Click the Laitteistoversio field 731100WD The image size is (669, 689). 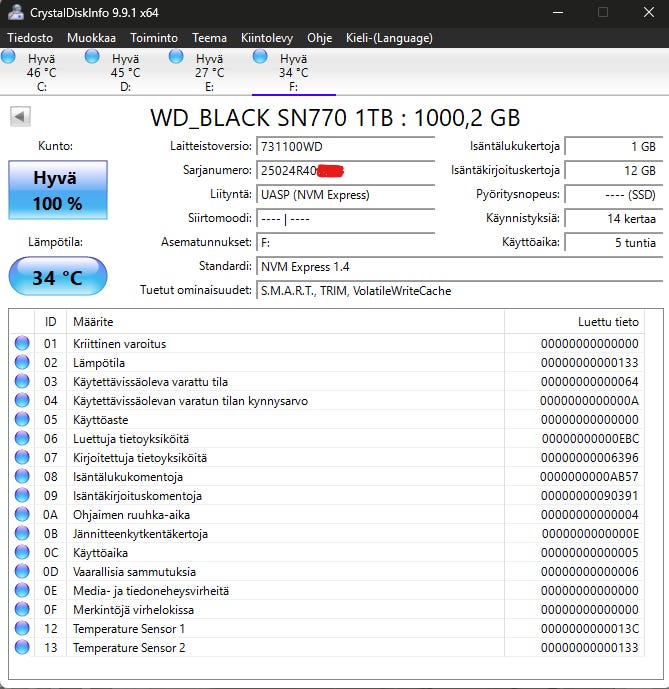pyautogui.click(x=345, y=146)
